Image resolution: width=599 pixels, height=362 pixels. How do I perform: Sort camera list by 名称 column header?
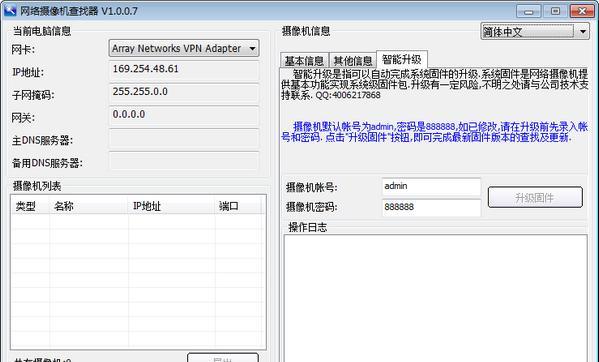click(x=89, y=206)
